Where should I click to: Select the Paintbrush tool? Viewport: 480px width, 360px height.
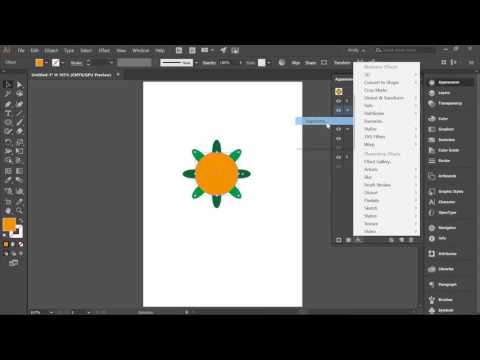20,122
